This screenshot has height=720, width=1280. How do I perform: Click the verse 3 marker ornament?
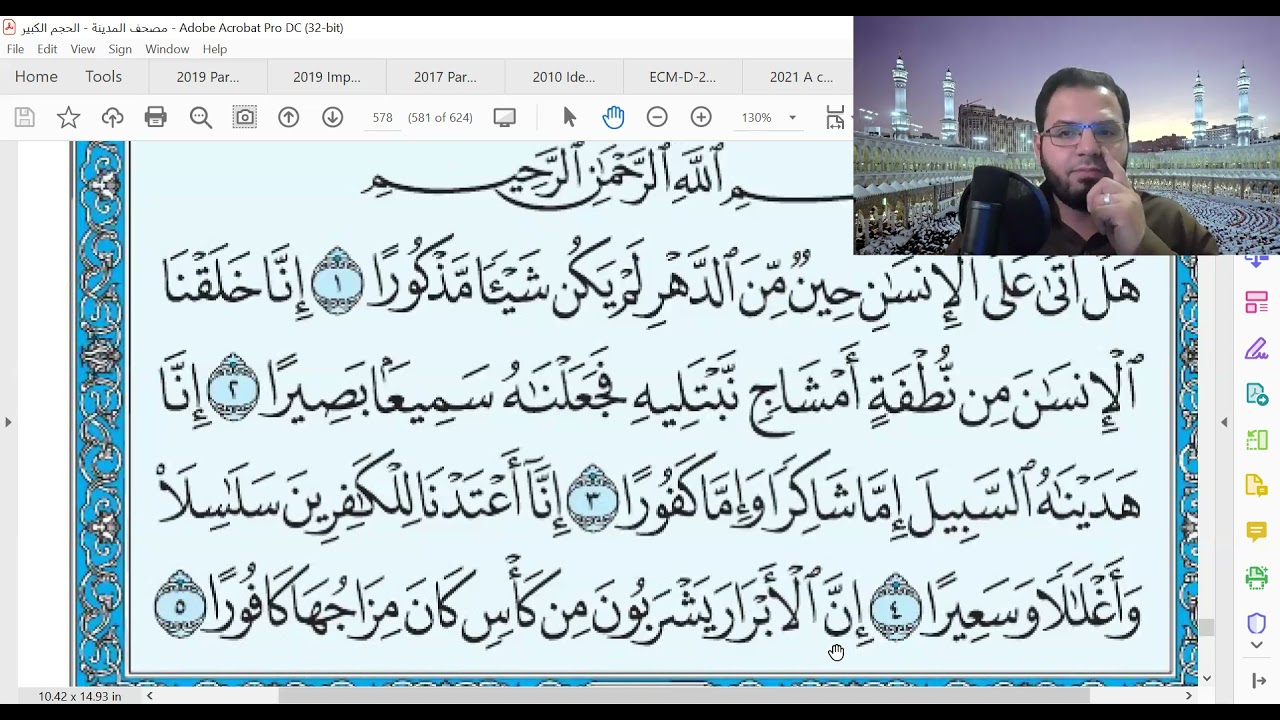tap(592, 498)
